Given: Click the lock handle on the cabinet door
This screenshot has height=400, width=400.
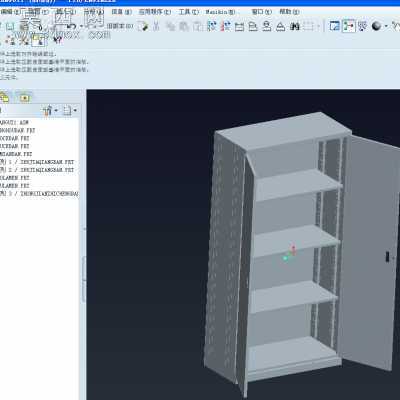Looking at the screenshot, I should 387,256.
